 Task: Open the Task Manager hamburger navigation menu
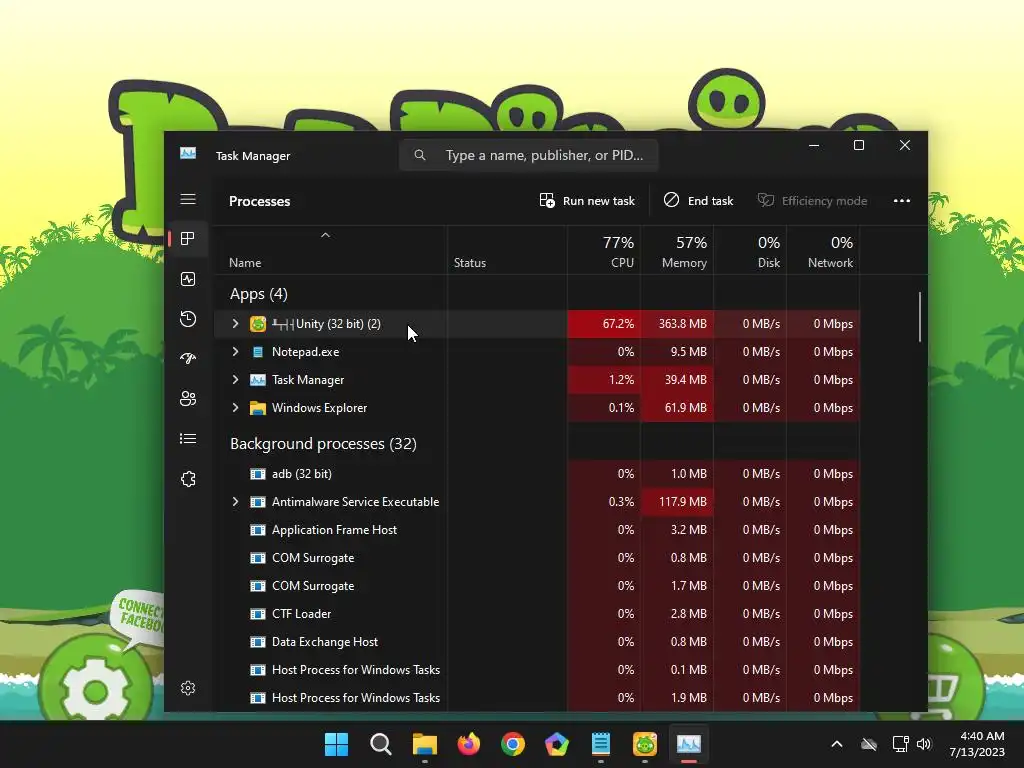188,199
